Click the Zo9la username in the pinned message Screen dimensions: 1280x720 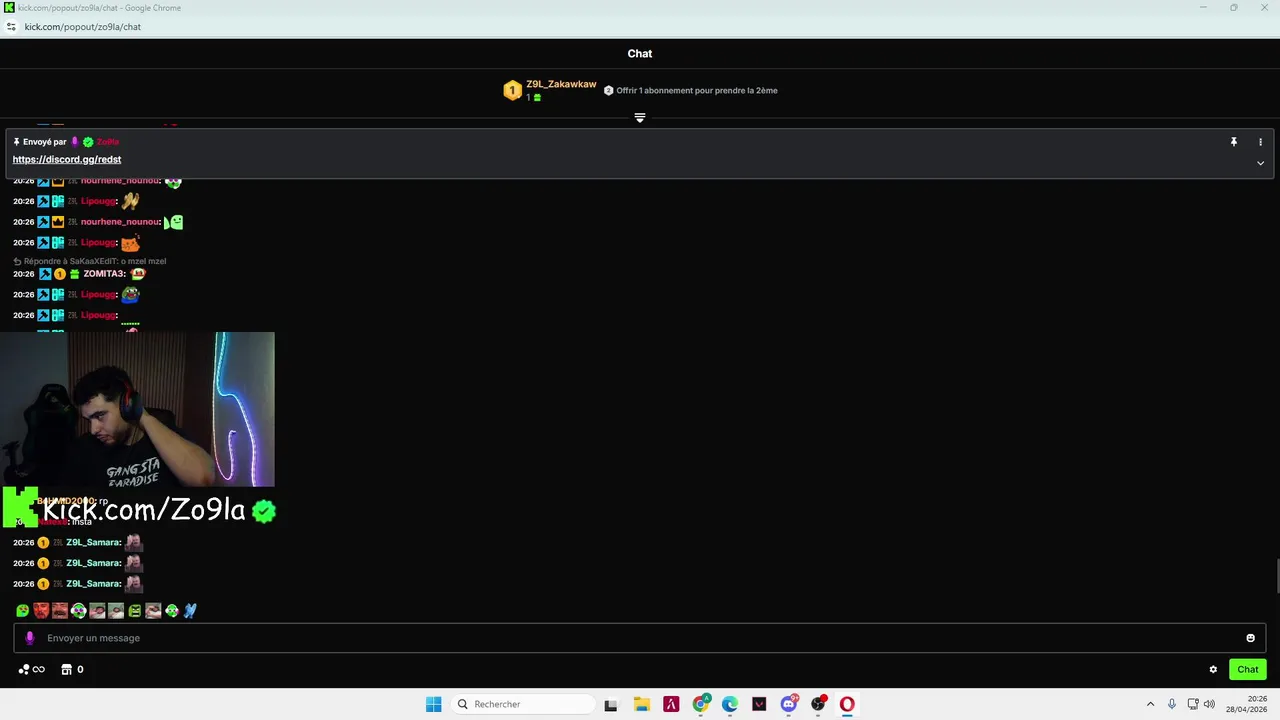tap(107, 142)
